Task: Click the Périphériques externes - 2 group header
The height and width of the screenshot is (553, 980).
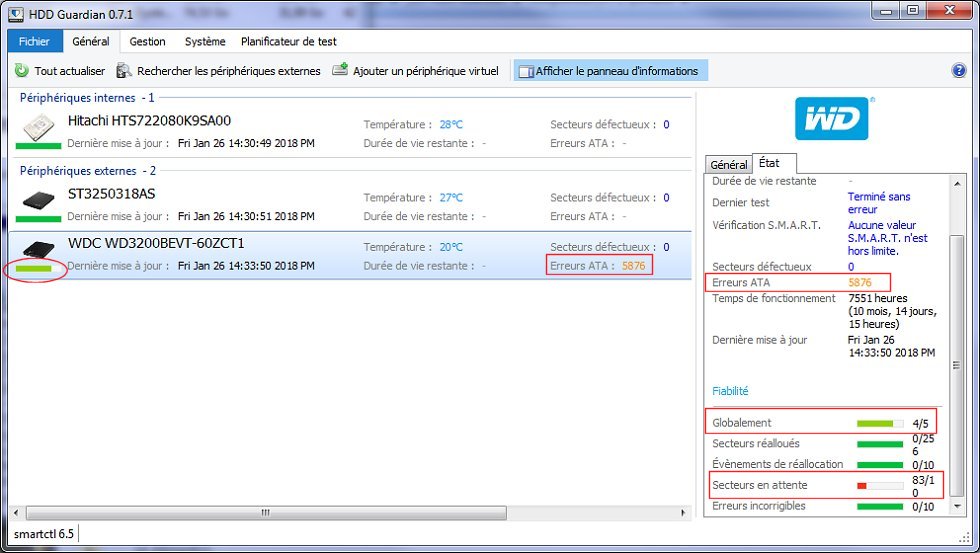Action: coord(88,171)
